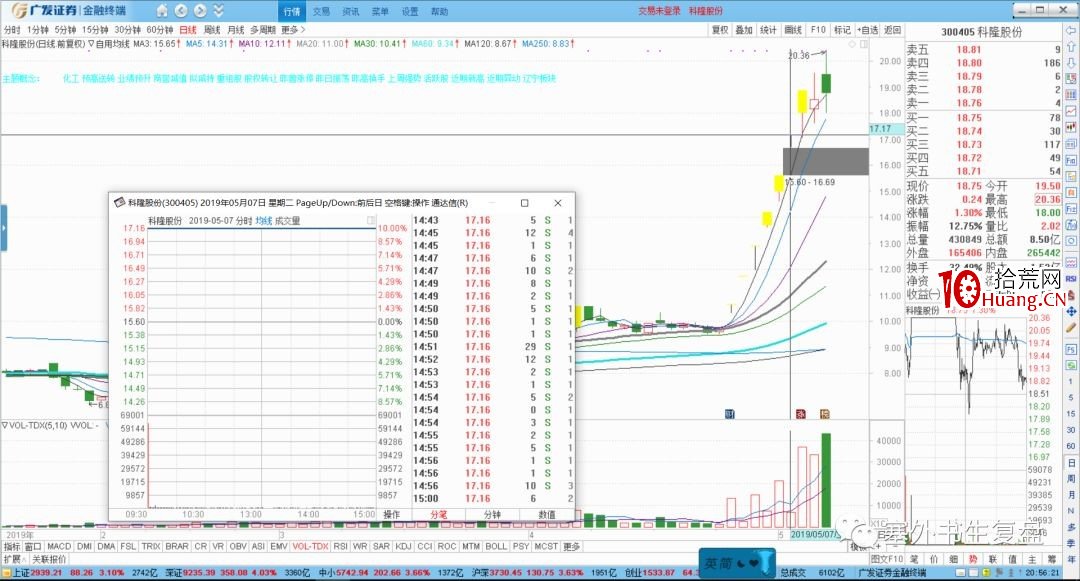Click the 叠加 overlay button

pyautogui.click(x=744, y=30)
